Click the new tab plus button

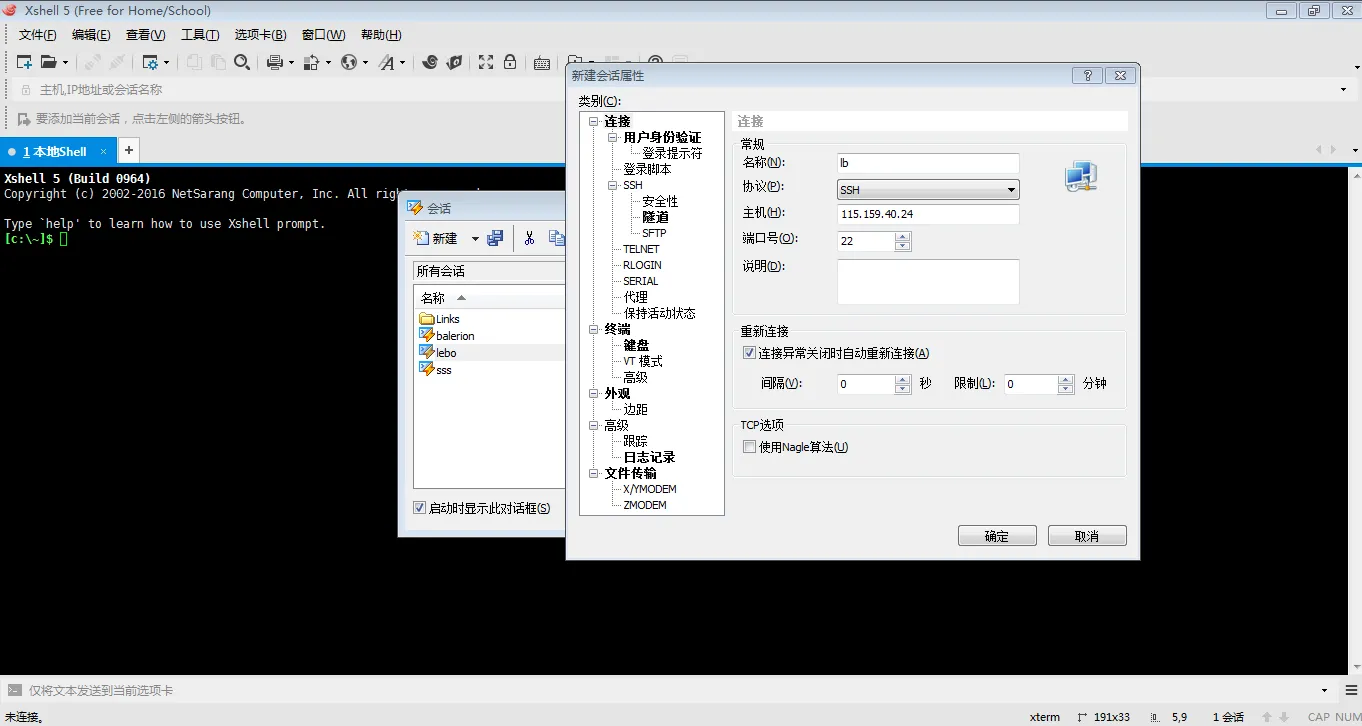point(128,151)
